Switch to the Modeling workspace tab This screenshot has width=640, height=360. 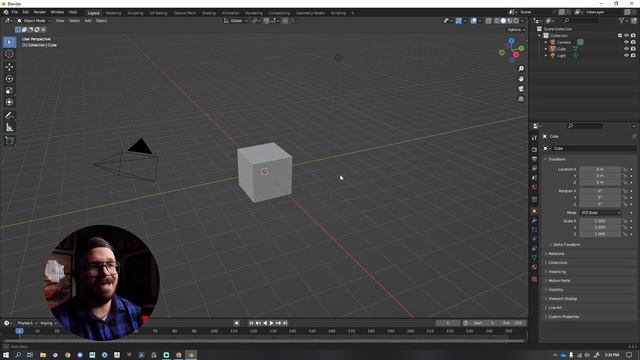113,13
